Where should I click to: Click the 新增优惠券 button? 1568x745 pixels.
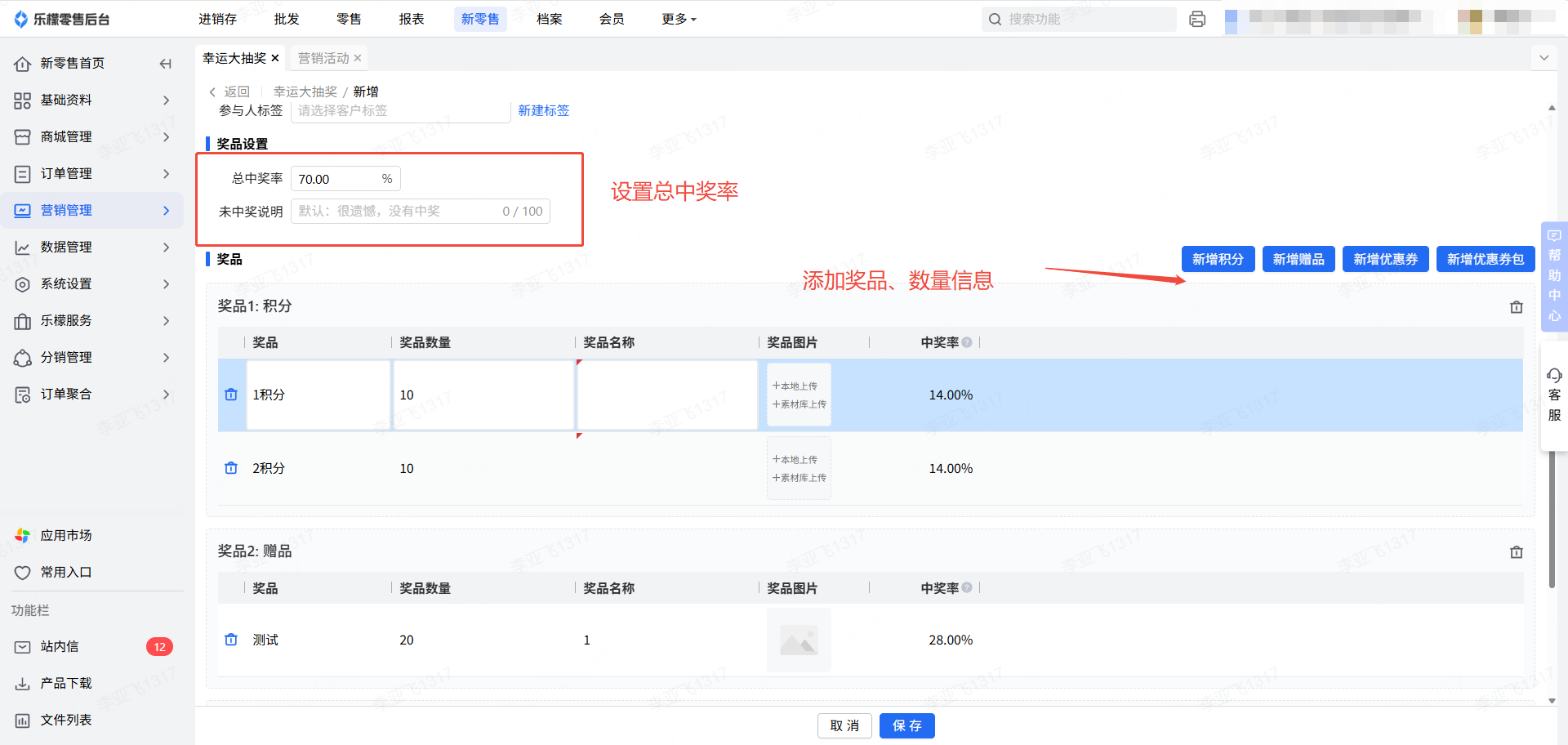pos(1385,259)
